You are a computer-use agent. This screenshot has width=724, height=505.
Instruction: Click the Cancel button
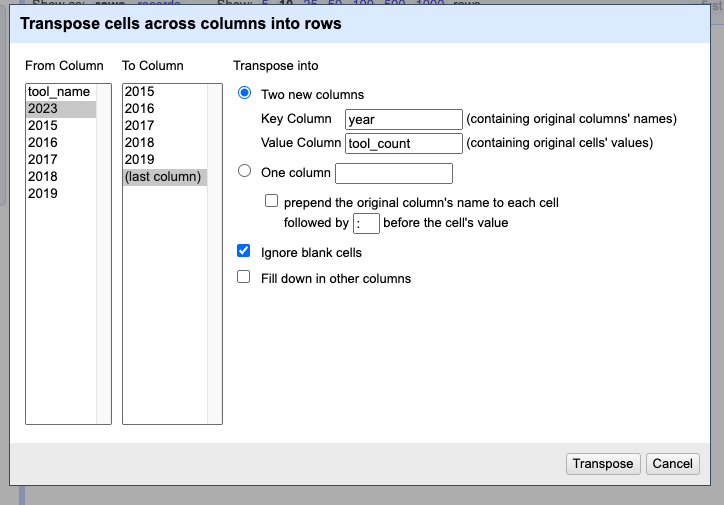[x=672, y=463]
